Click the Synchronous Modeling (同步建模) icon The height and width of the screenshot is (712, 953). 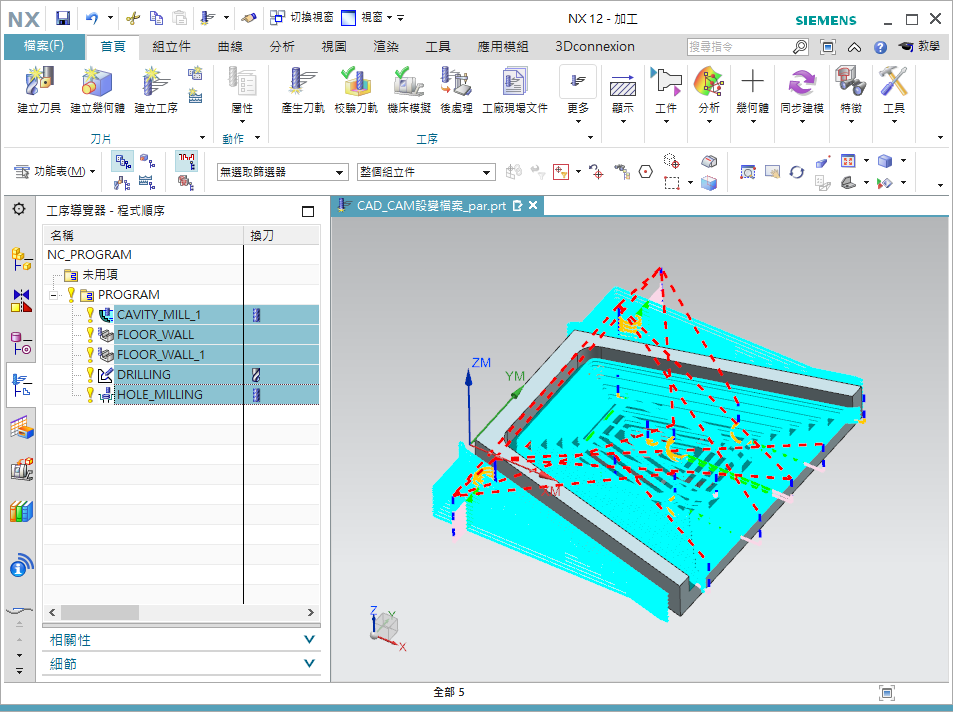802,81
